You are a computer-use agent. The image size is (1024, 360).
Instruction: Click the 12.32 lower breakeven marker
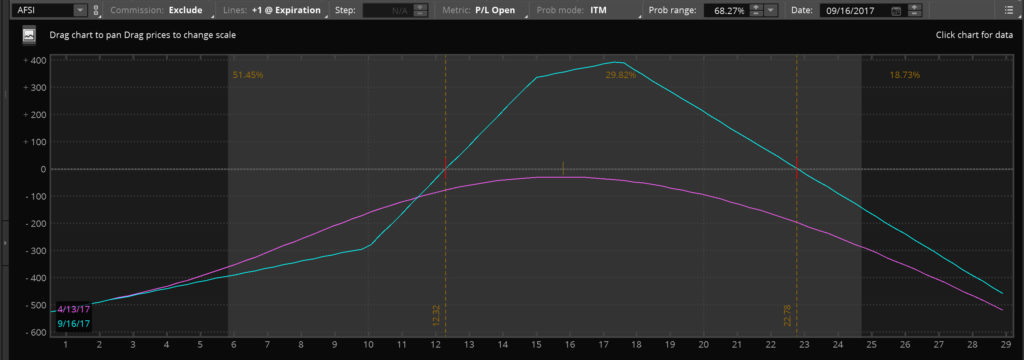tap(436, 316)
